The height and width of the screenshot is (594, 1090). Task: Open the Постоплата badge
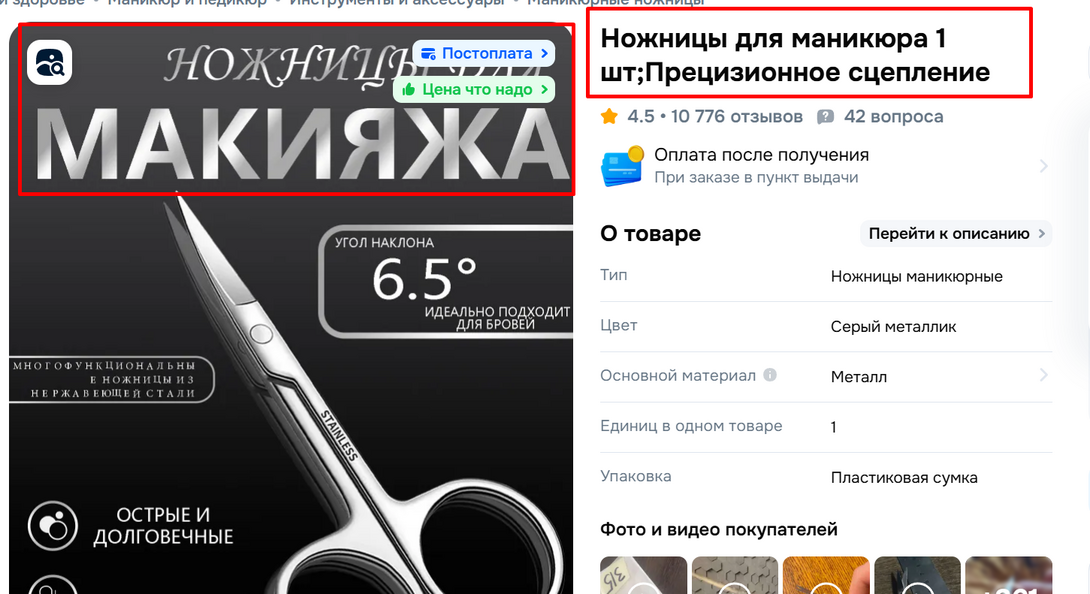click(484, 54)
